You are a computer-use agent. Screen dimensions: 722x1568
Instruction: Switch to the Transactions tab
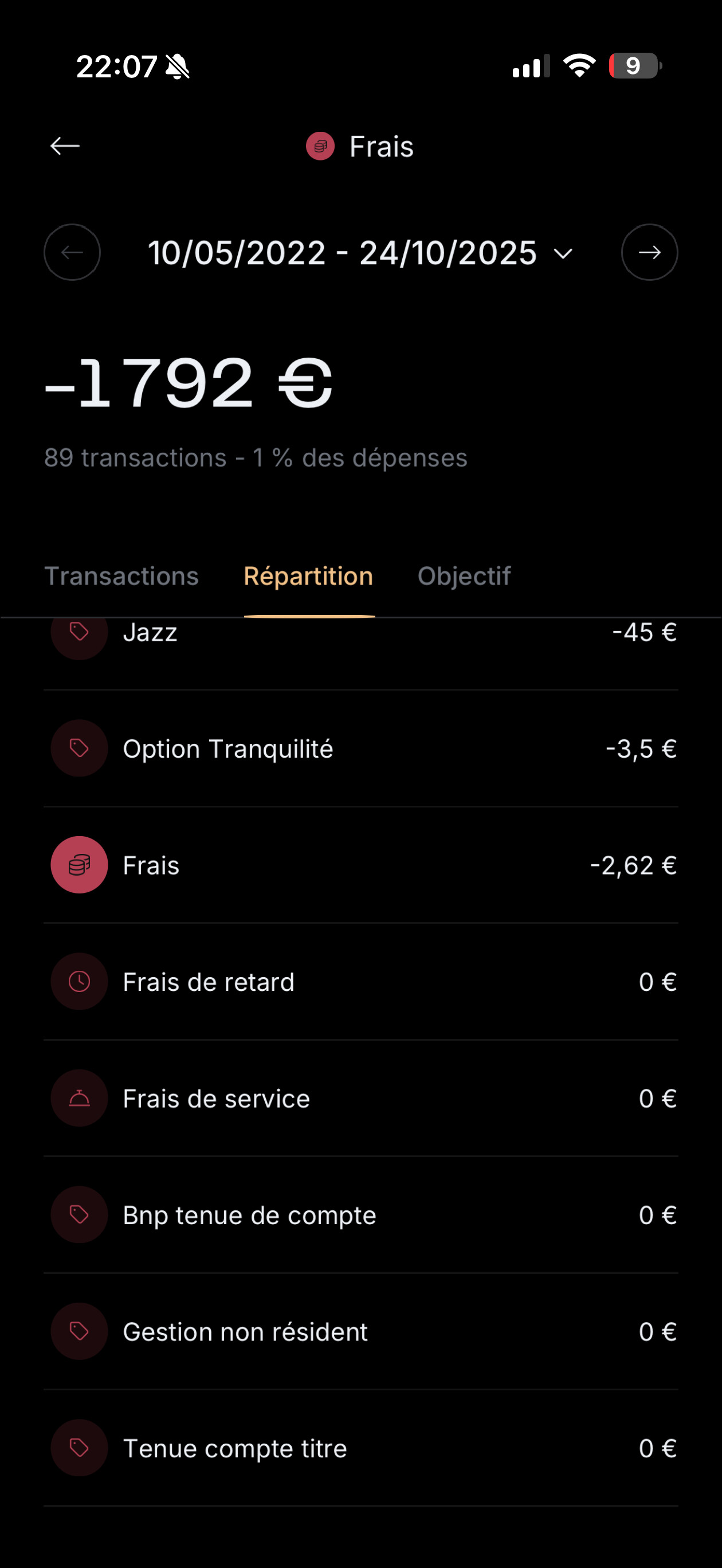(x=121, y=576)
